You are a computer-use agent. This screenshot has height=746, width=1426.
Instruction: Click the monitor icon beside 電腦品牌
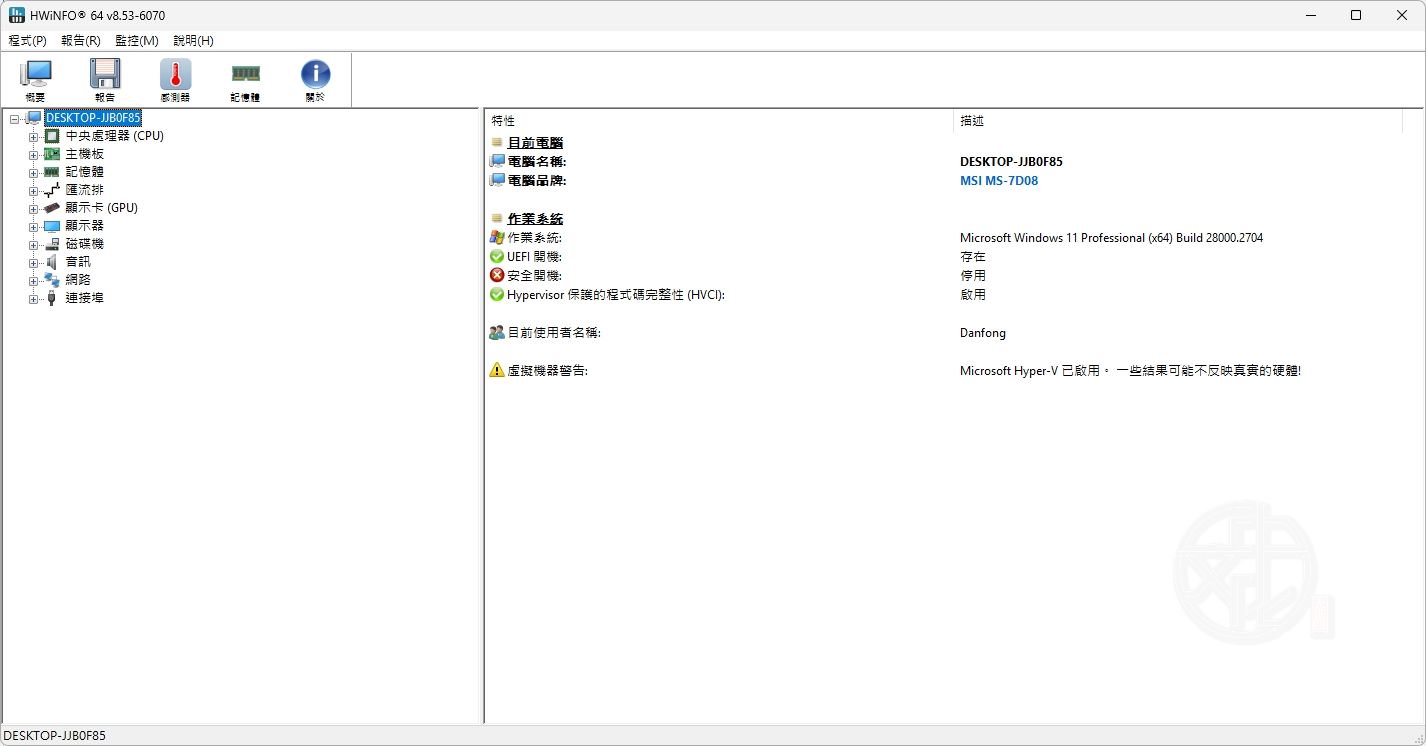(x=497, y=181)
